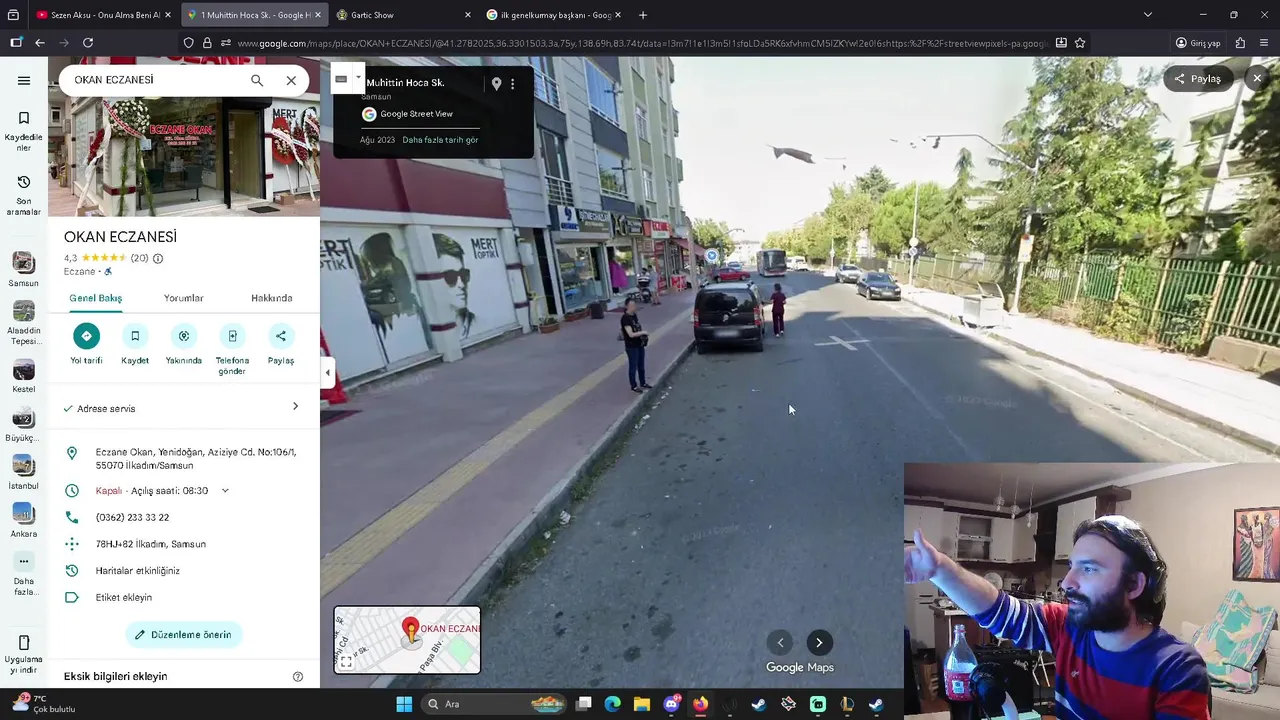Open the Google Maps hamburger menu
The width and height of the screenshot is (1280, 720).
(24, 80)
